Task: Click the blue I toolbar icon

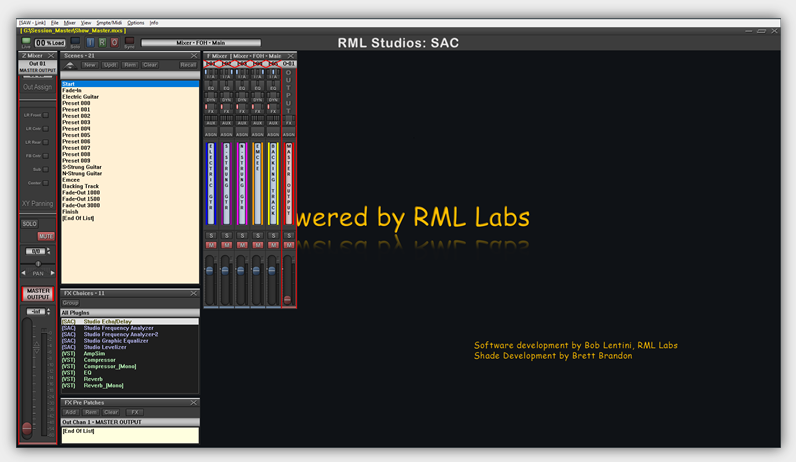Action: [x=88, y=43]
